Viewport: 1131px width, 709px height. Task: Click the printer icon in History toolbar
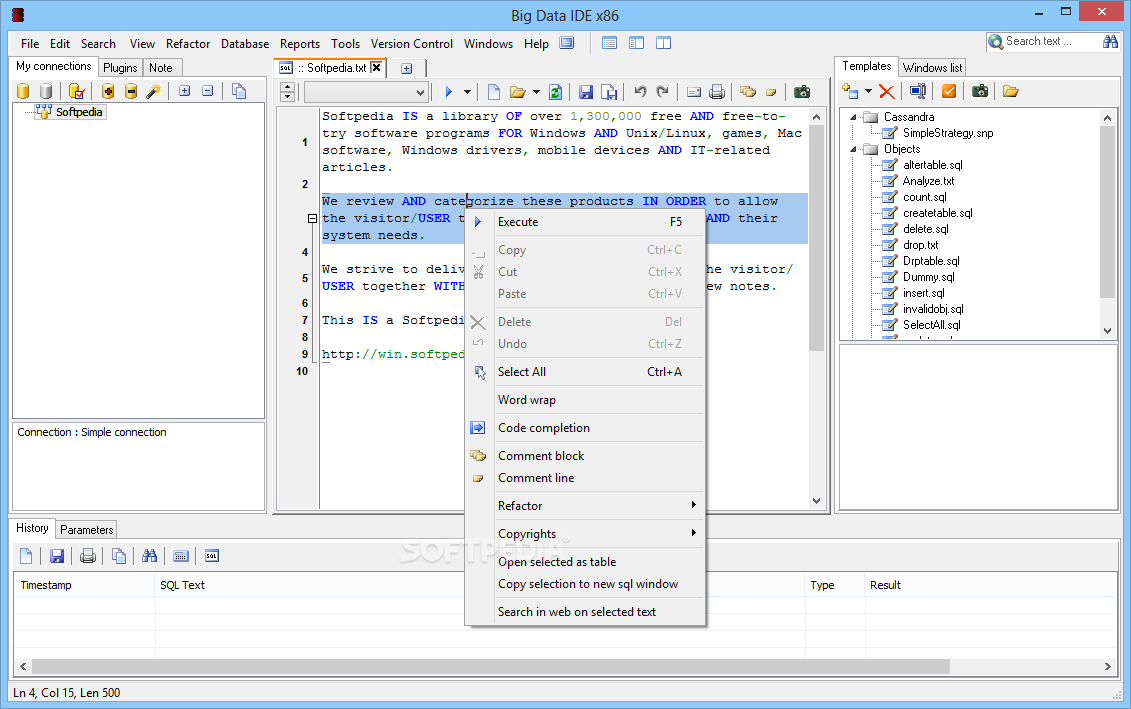point(88,555)
